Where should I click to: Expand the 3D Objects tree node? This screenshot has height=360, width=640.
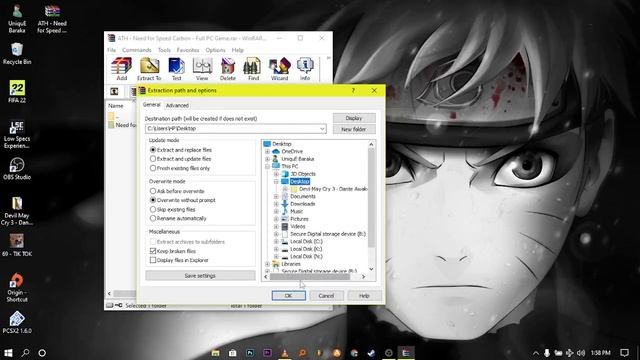[x=276, y=174]
